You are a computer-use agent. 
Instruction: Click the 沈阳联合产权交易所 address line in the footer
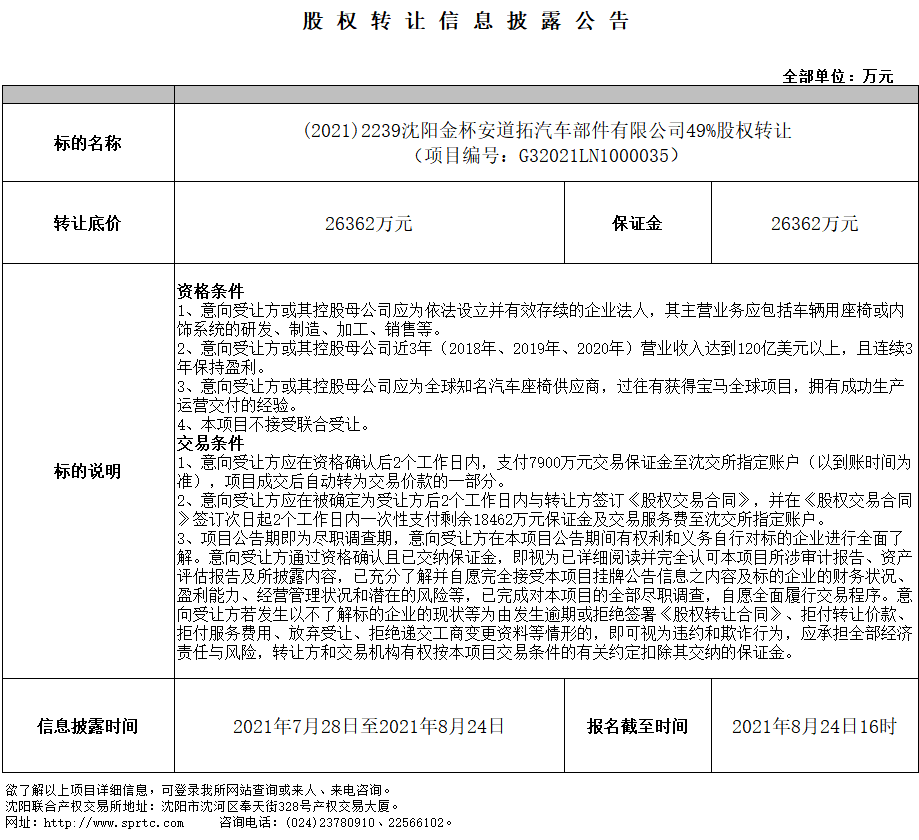click(x=200, y=805)
